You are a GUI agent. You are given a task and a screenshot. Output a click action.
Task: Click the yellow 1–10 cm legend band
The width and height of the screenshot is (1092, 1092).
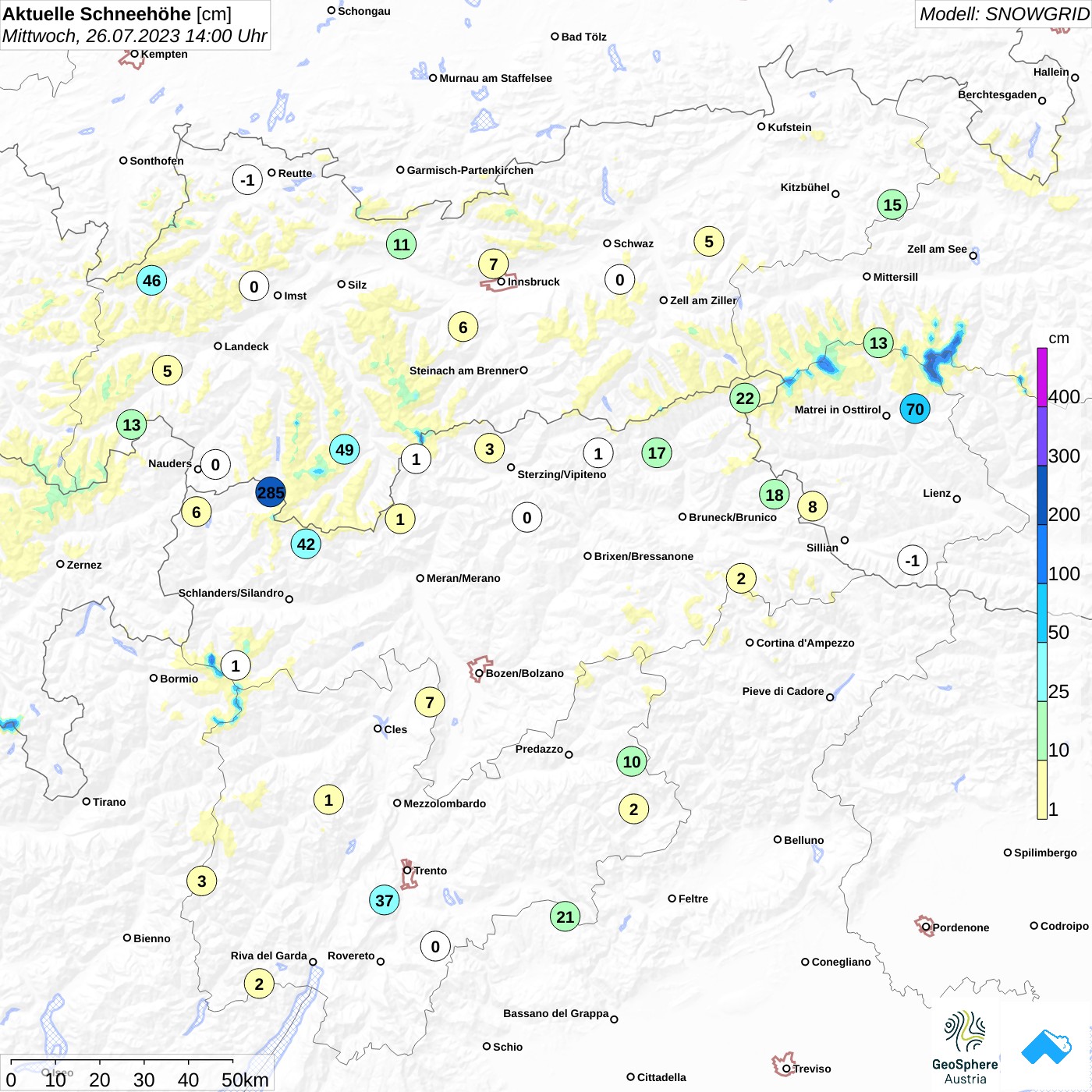tap(1042, 789)
